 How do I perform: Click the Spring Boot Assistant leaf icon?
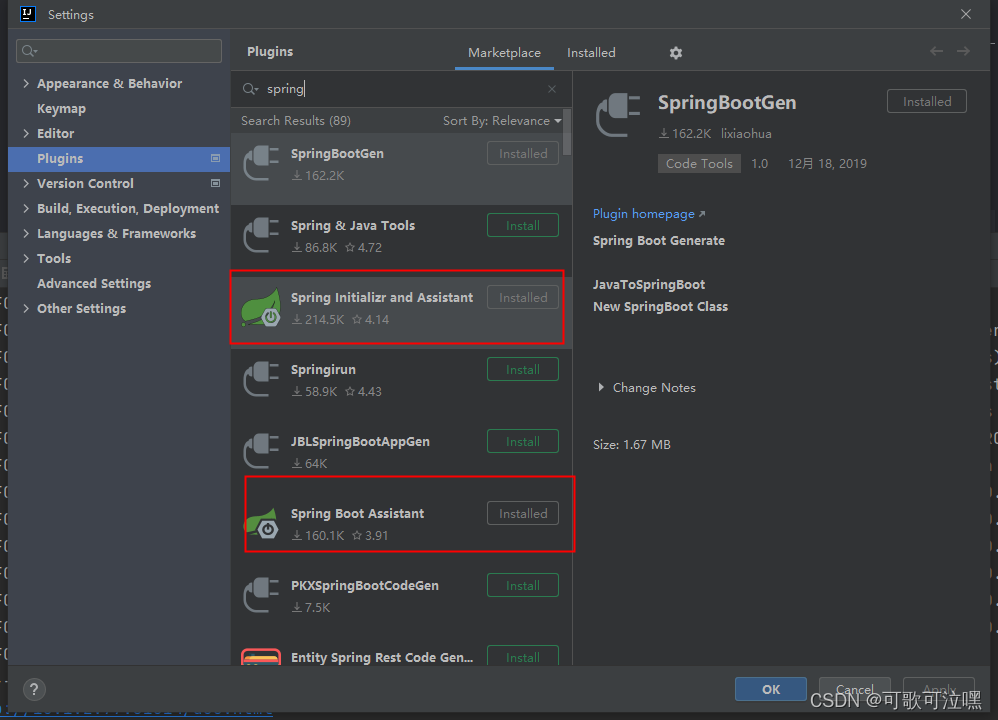coord(262,524)
